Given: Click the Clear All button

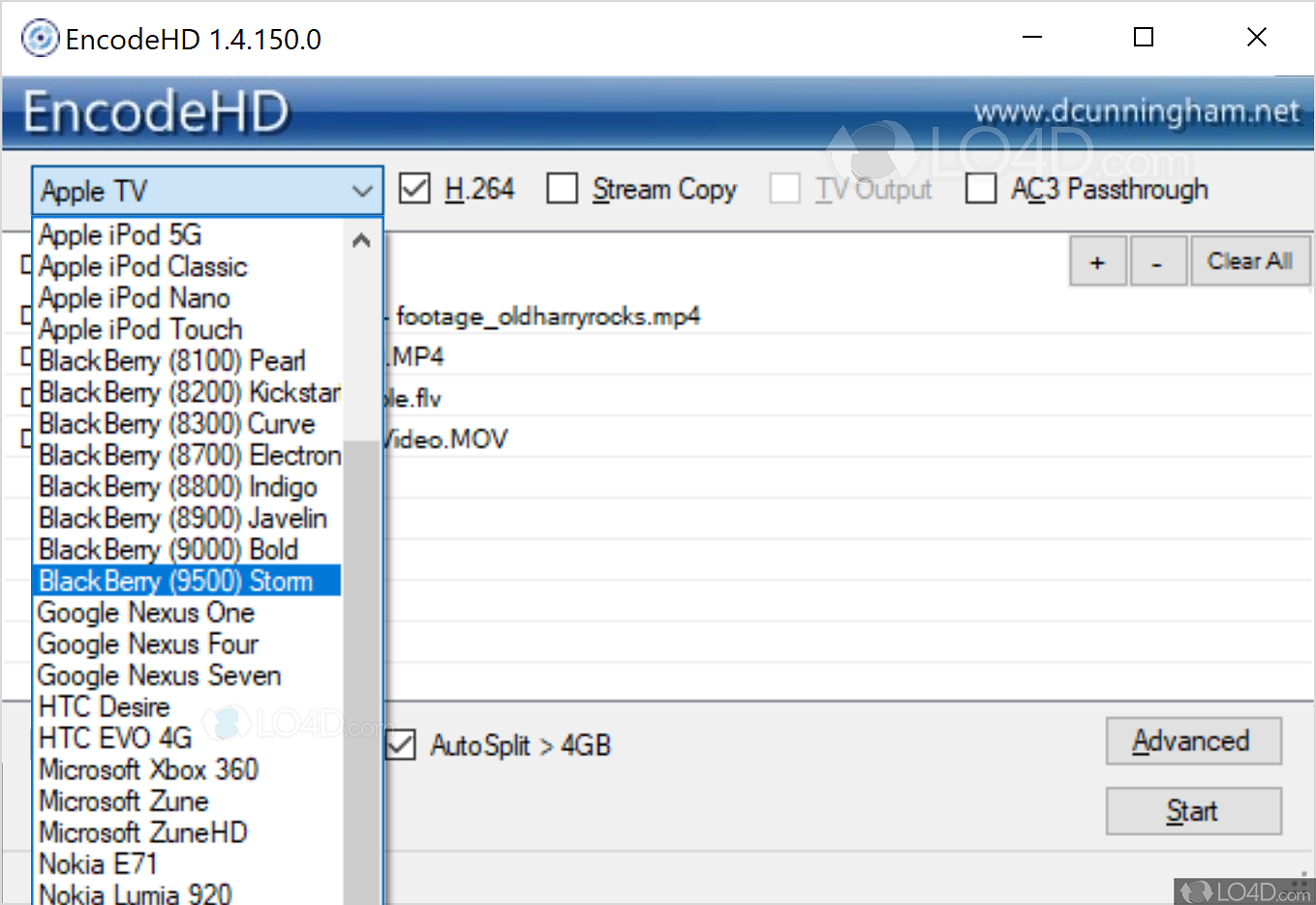Looking at the screenshot, I should click(x=1249, y=260).
